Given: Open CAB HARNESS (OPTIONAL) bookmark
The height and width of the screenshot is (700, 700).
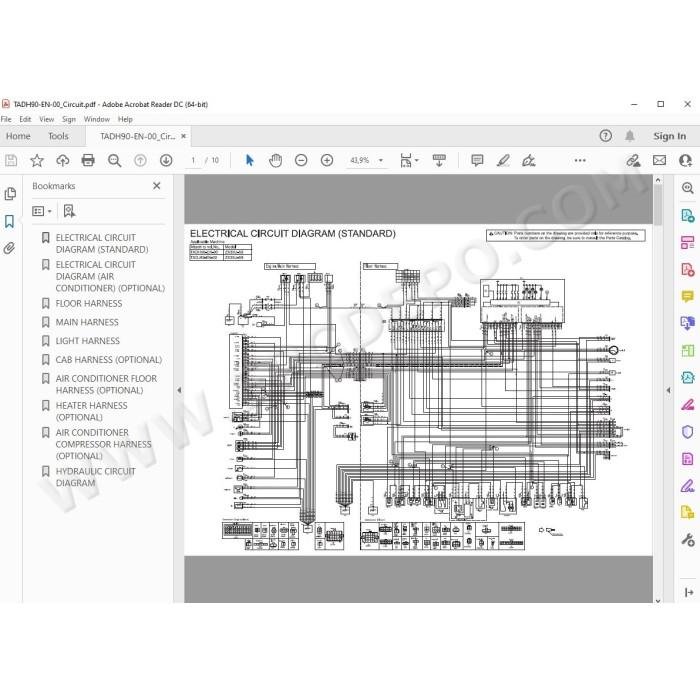Looking at the screenshot, I should coord(108,360).
